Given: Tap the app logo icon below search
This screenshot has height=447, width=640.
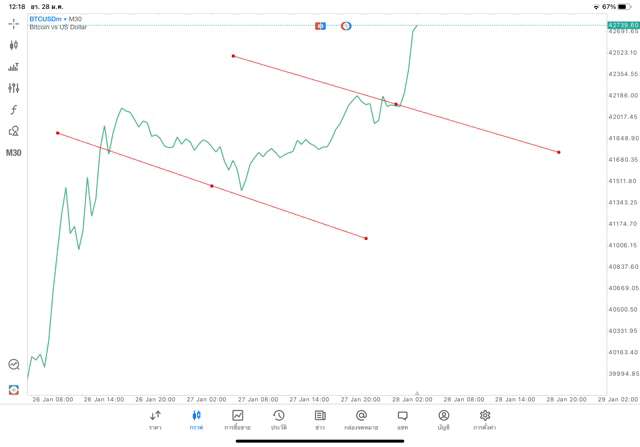Looking at the screenshot, I should [x=14, y=389].
